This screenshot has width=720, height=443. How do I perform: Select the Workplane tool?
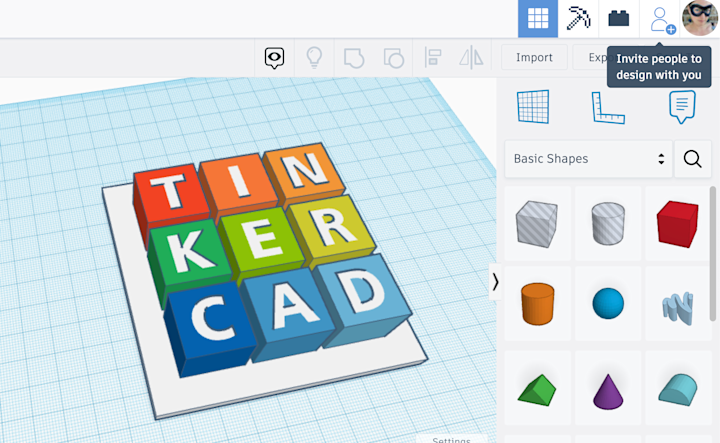click(x=533, y=106)
